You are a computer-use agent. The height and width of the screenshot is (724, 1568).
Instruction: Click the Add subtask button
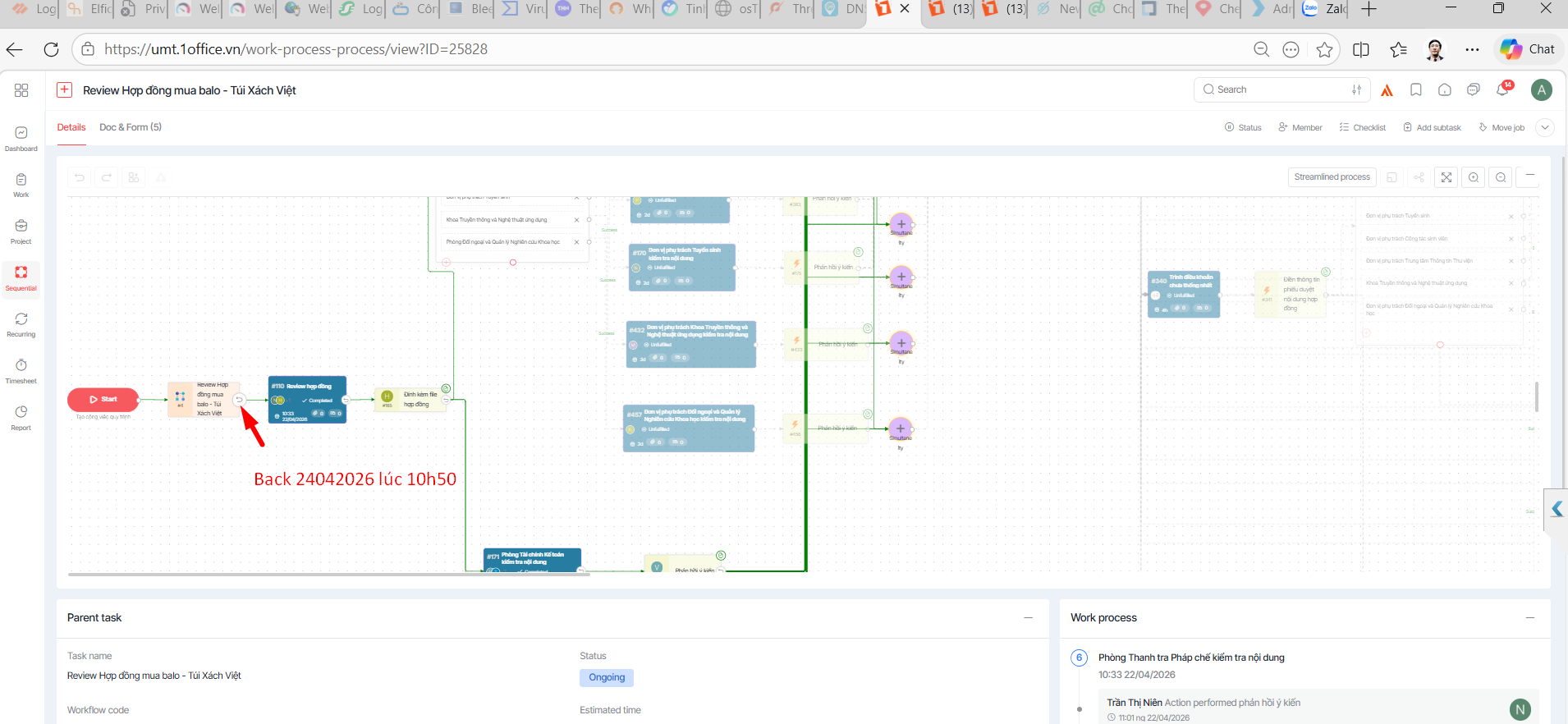pyautogui.click(x=1432, y=127)
